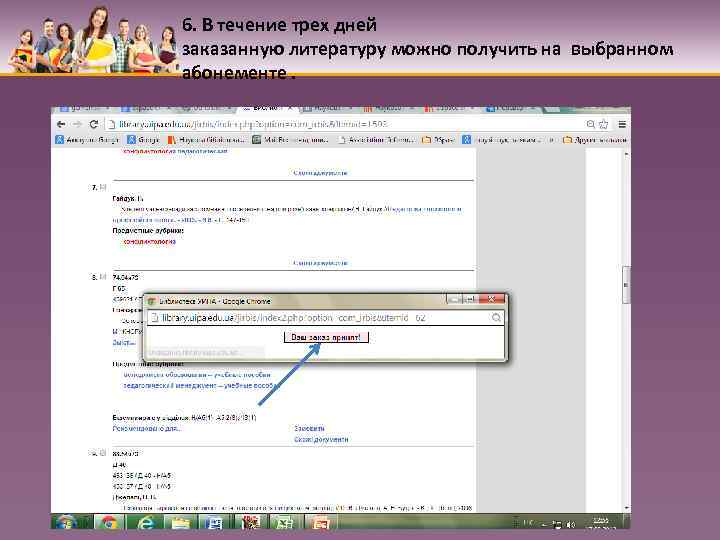
Task: Switch to the last browser tab
Action: (510, 109)
